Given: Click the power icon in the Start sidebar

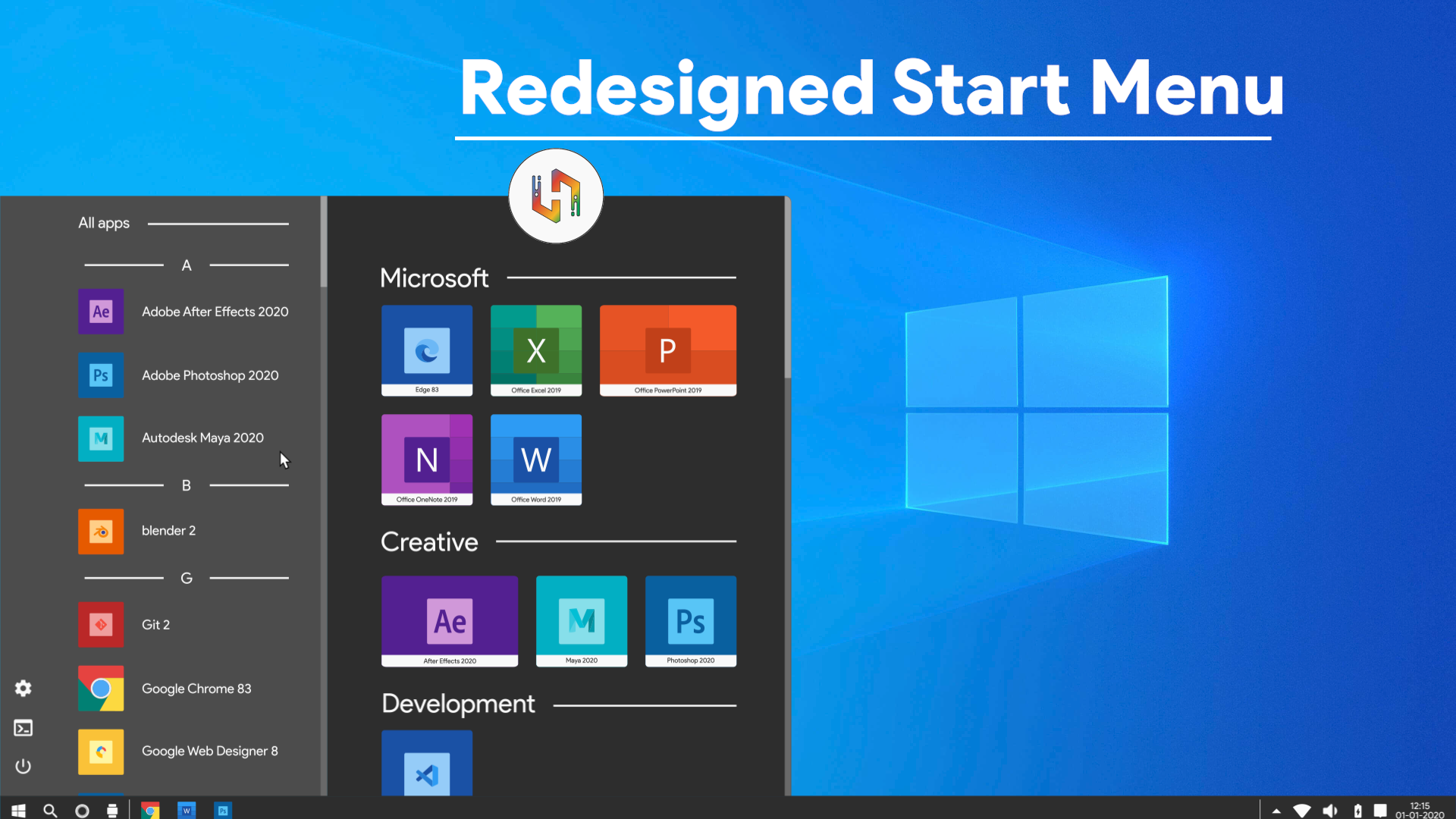Looking at the screenshot, I should (x=24, y=766).
